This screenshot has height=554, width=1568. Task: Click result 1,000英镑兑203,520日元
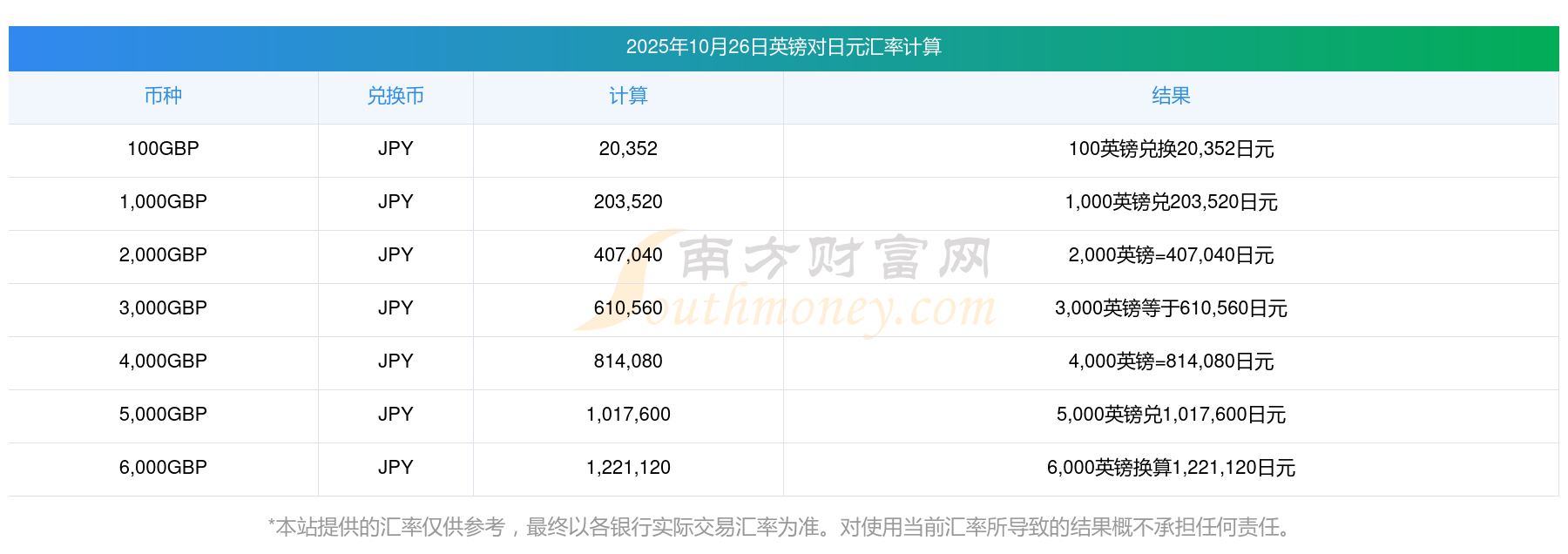(1171, 202)
